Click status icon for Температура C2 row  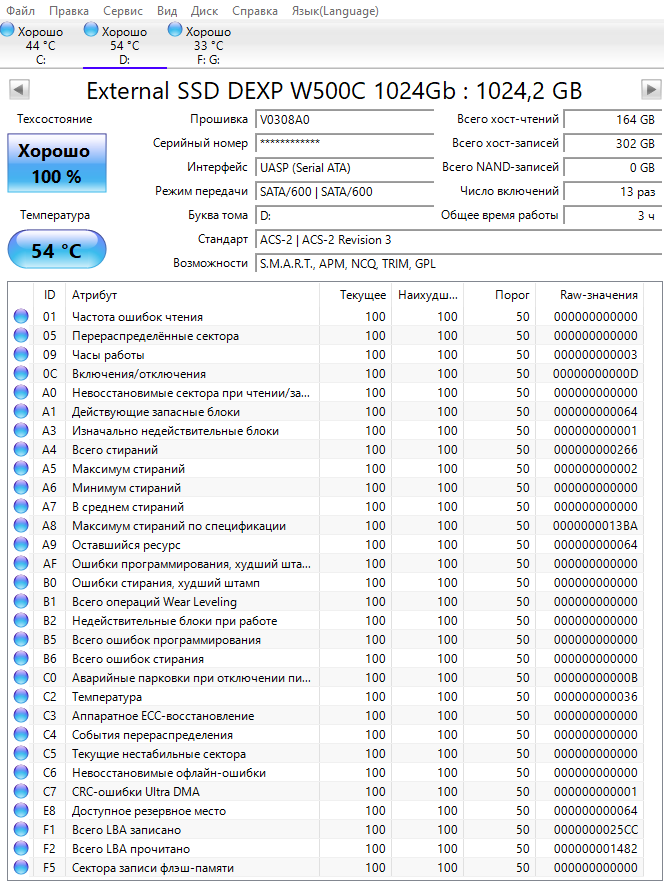pyautogui.click(x=21, y=697)
